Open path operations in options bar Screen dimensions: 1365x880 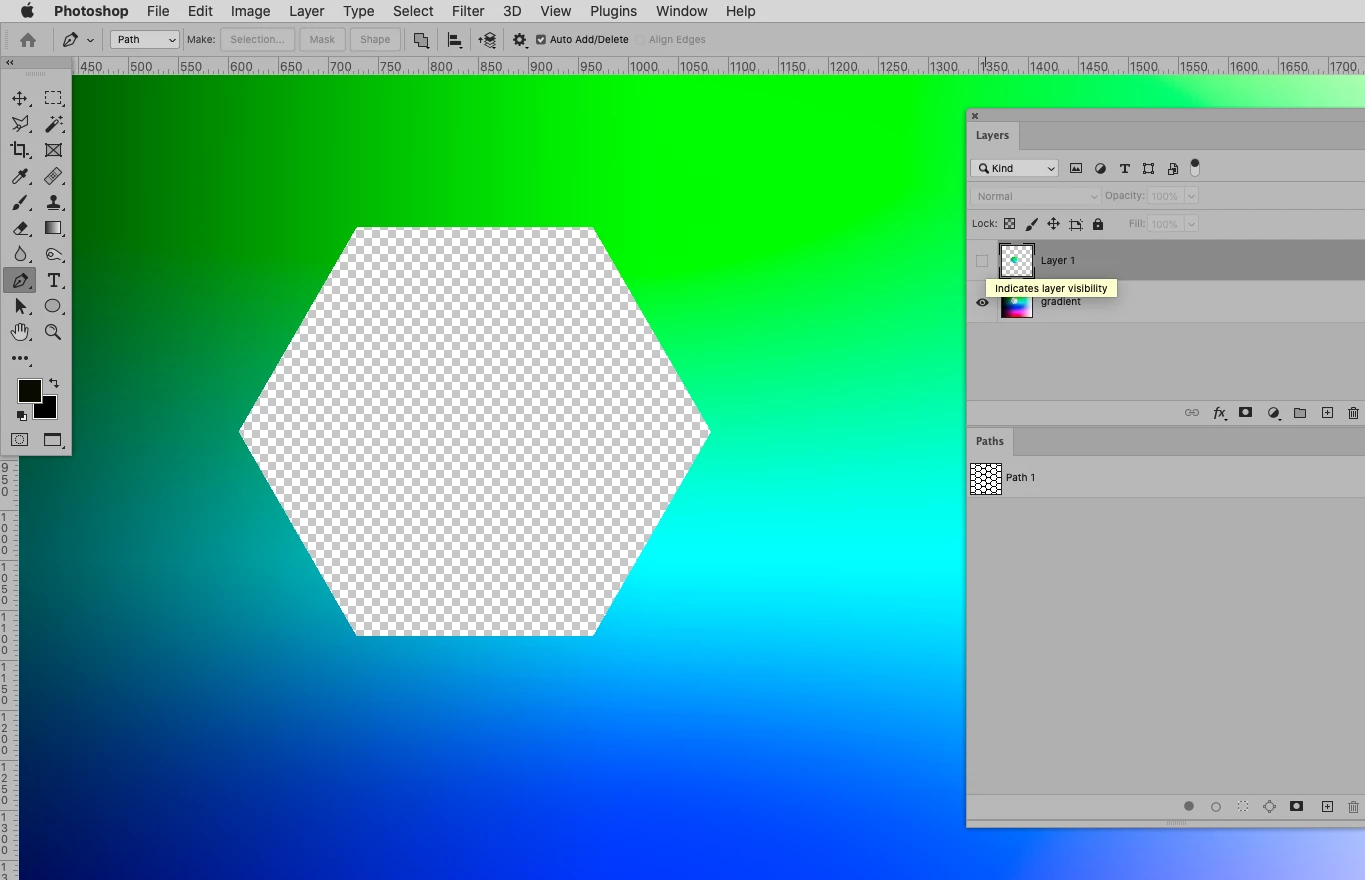(x=421, y=40)
